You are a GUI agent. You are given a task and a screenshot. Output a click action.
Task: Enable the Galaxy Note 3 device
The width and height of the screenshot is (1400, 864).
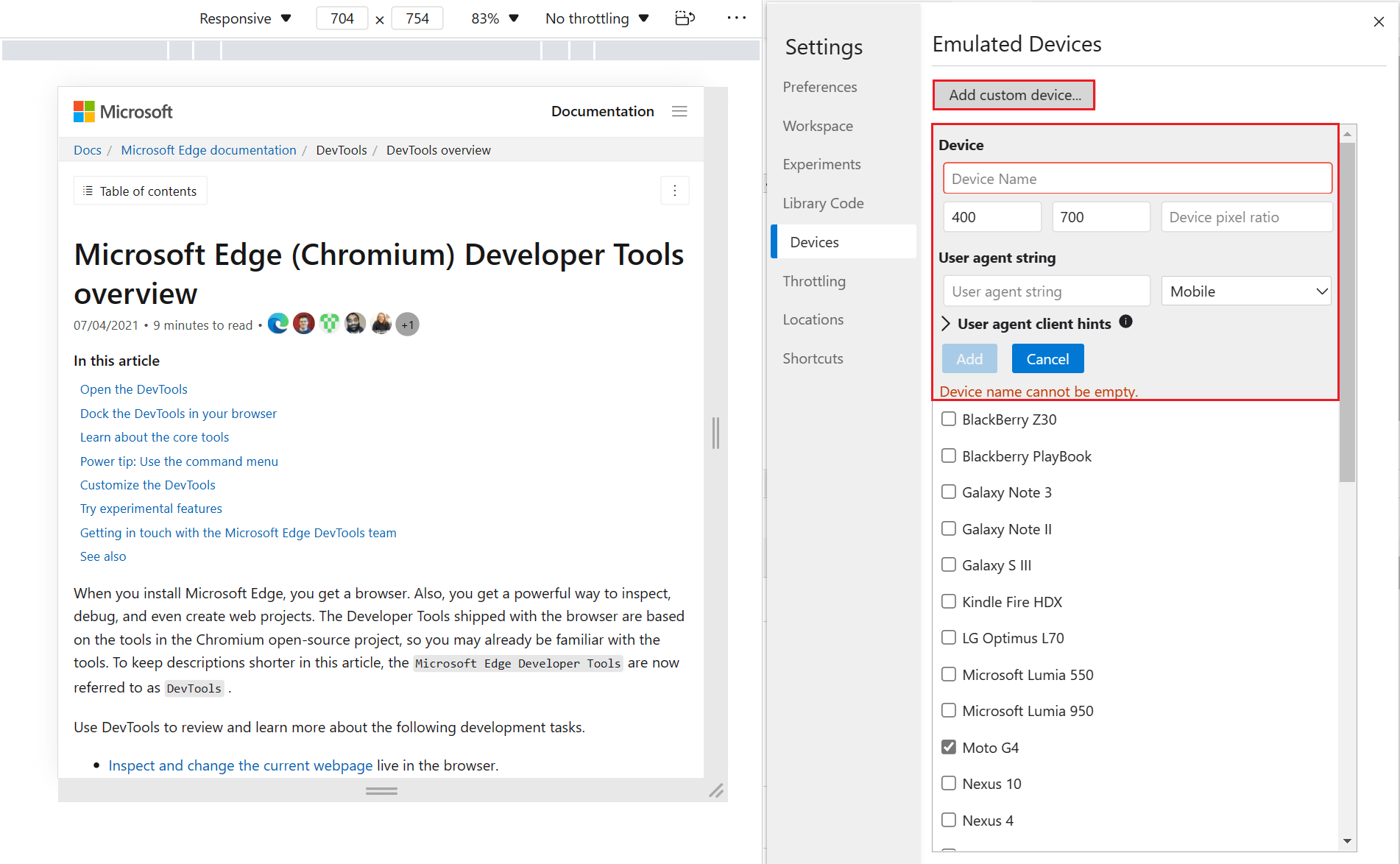point(949,492)
